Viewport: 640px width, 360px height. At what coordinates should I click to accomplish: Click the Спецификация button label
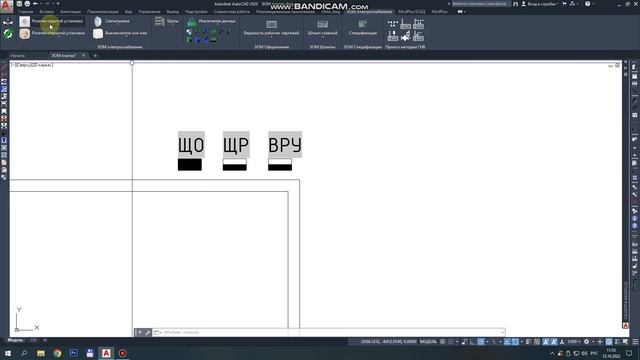(x=363, y=33)
